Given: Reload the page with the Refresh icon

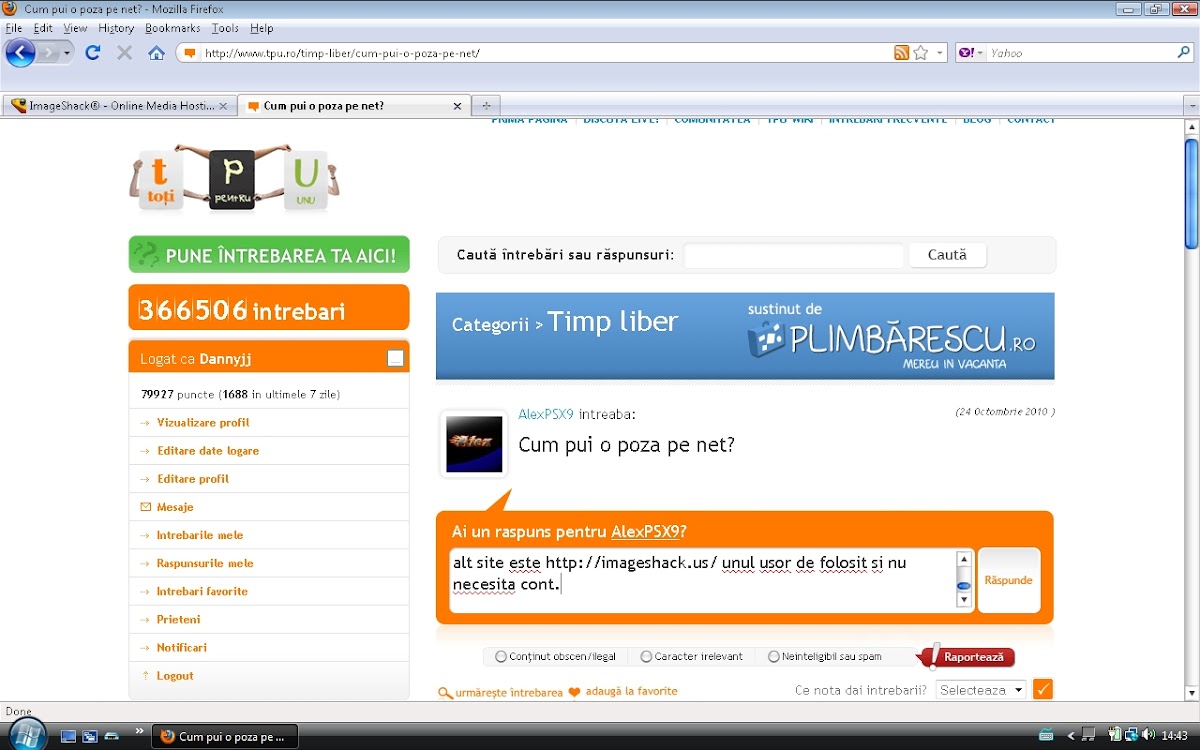Looking at the screenshot, I should [x=93, y=53].
